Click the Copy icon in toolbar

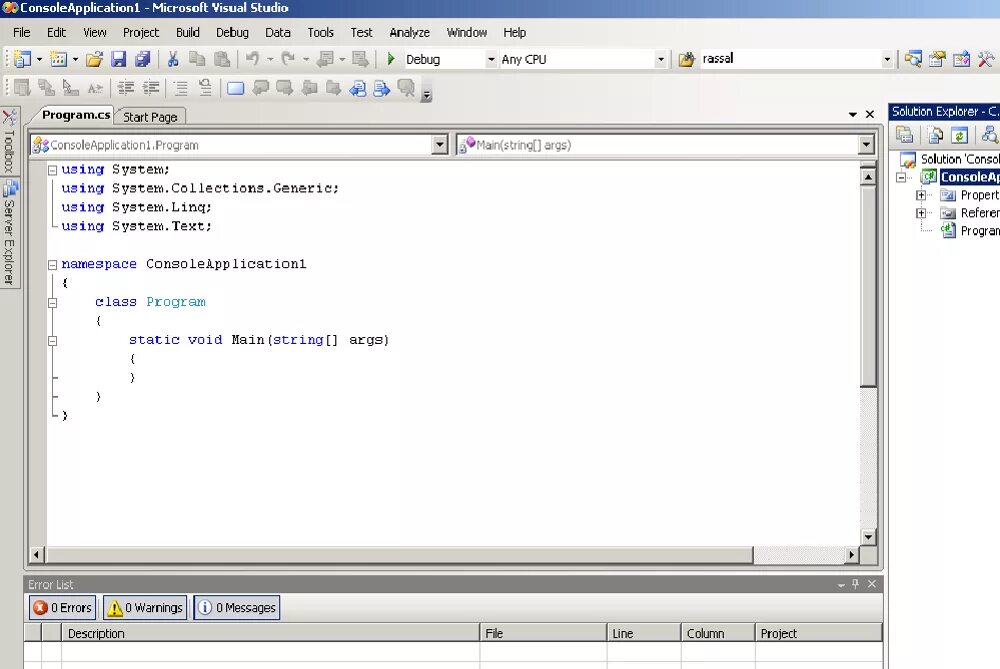point(197,59)
